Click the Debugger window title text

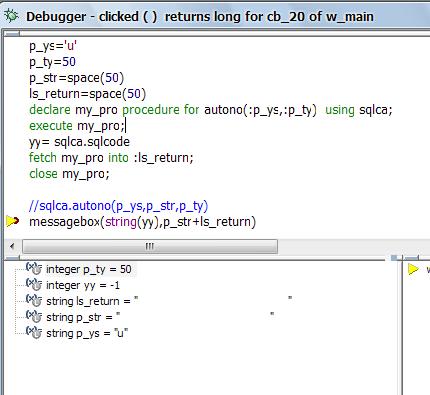pyautogui.click(x=200, y=17)
